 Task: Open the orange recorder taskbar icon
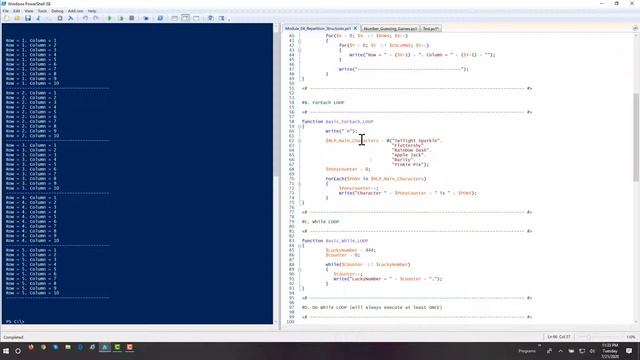point(129,347)
